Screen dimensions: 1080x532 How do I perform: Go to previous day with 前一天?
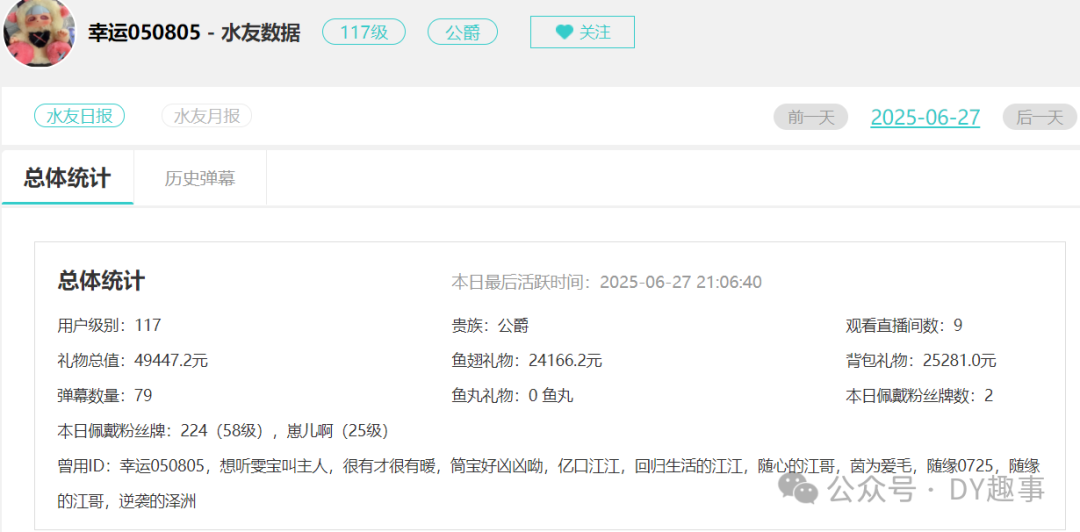(811, 117)
